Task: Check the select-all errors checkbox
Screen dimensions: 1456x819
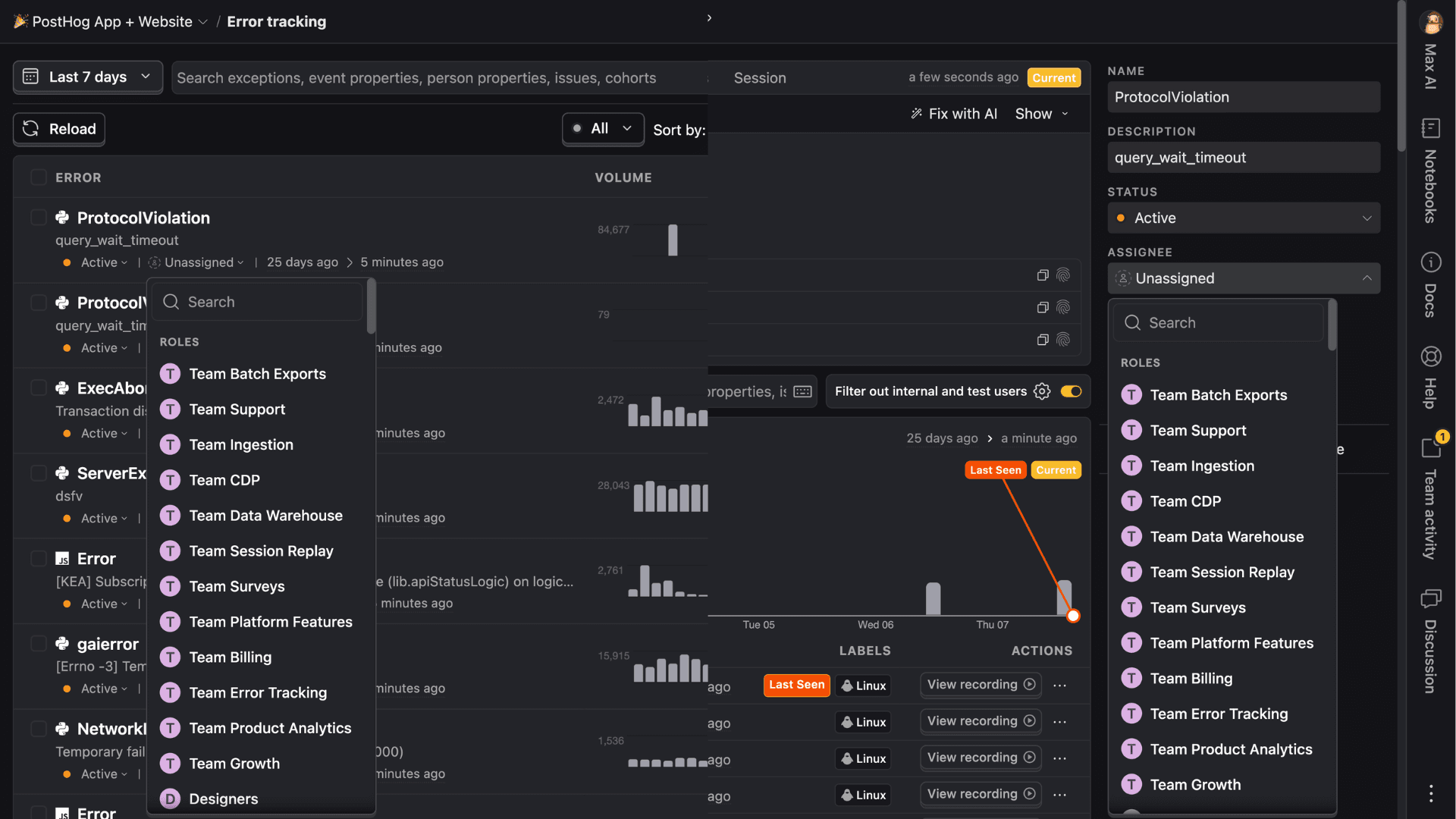Action: [x=38, y=177]
